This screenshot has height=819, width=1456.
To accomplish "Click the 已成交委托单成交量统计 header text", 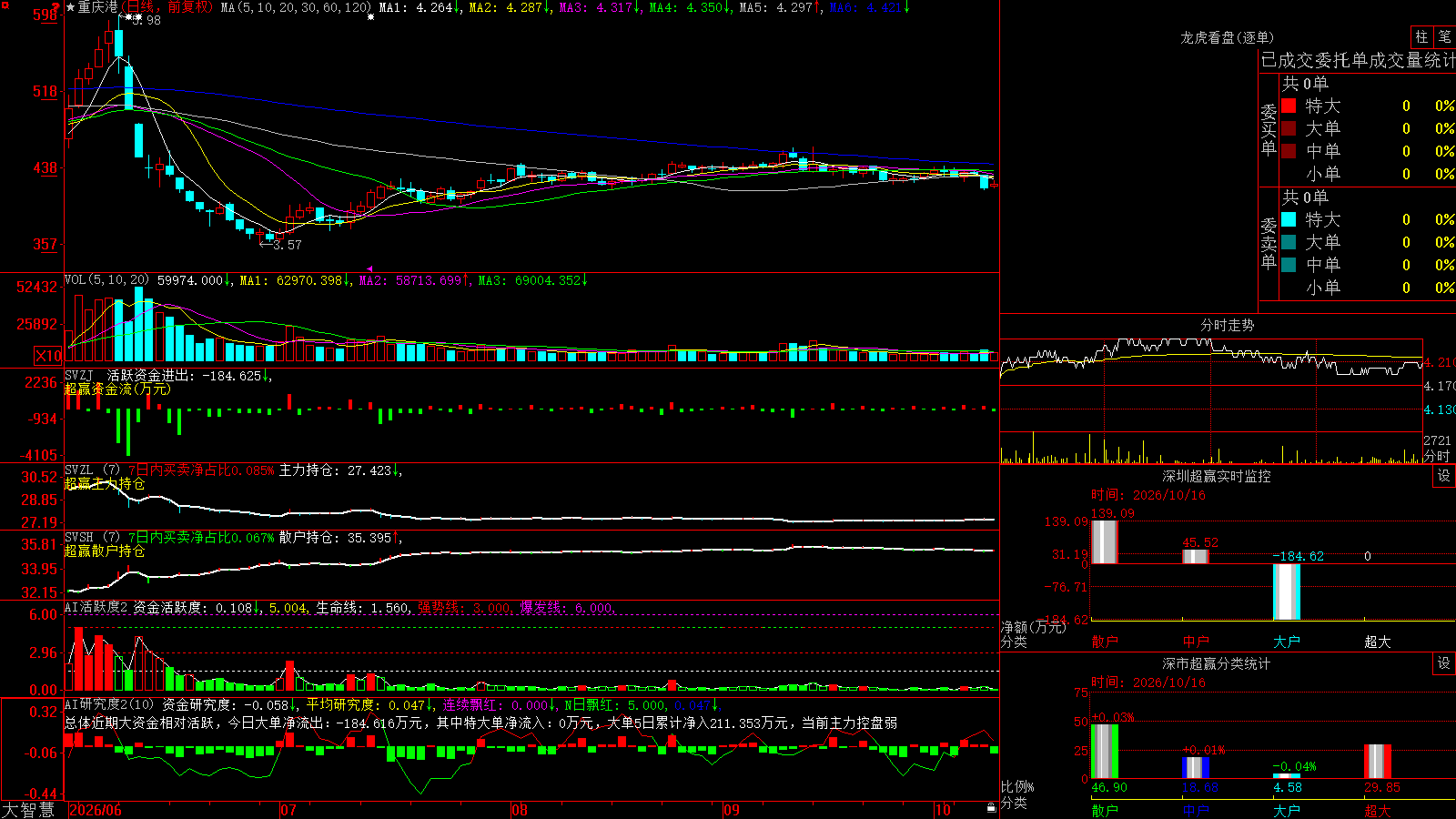I will (x=1358, y=60).
